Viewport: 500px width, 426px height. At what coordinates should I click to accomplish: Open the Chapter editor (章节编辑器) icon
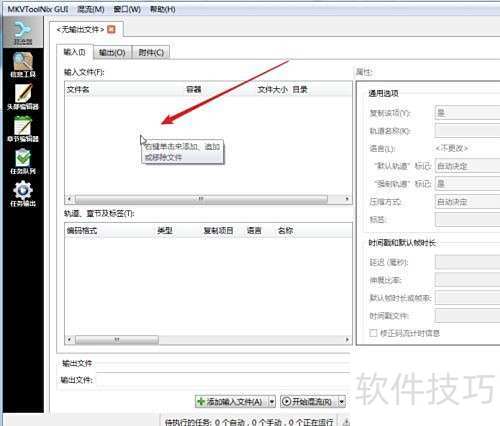(23, 129)
